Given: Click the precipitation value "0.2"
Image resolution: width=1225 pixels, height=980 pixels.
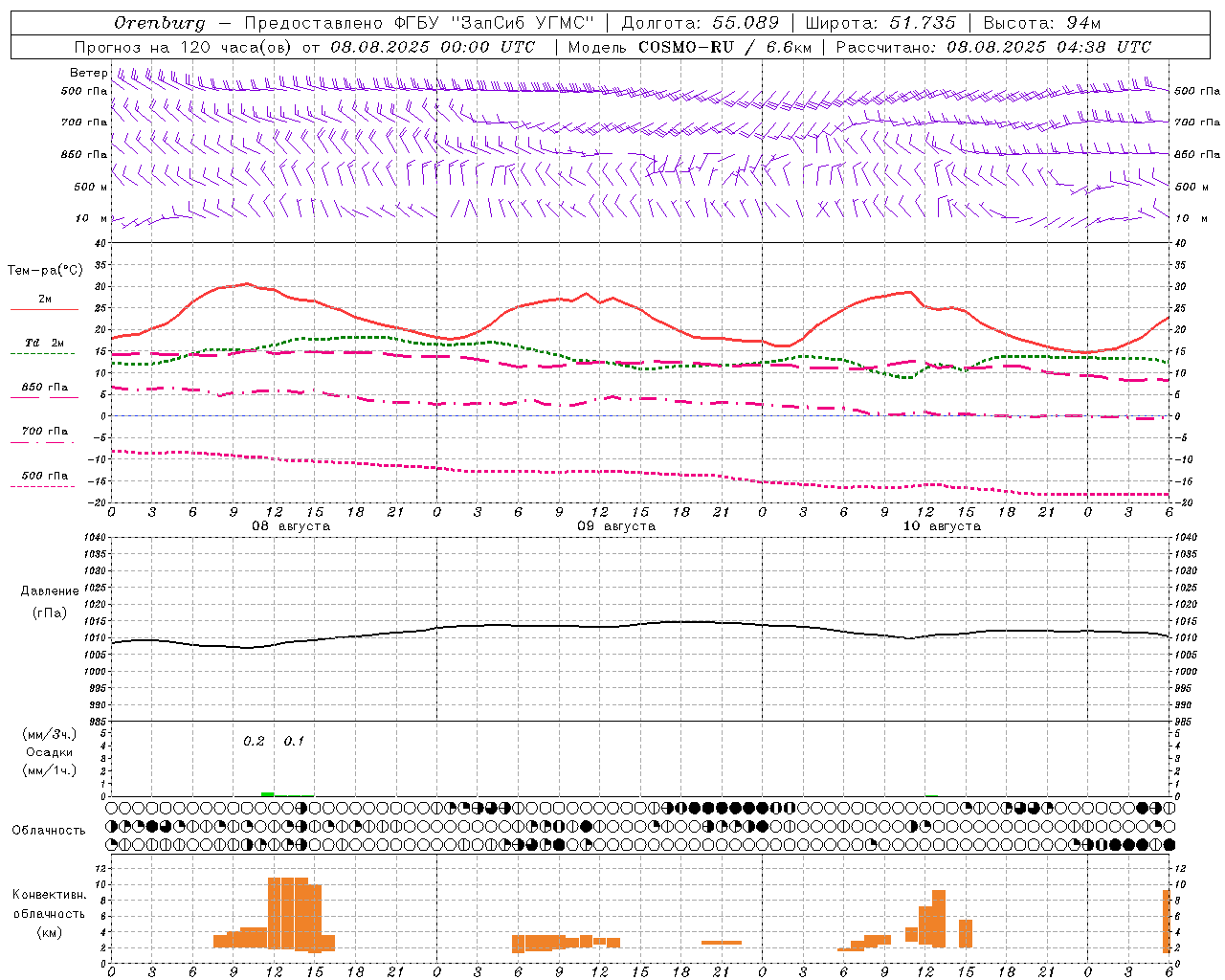Looking at the screenshot, I should pyautogui.click(x=254, y=742).
